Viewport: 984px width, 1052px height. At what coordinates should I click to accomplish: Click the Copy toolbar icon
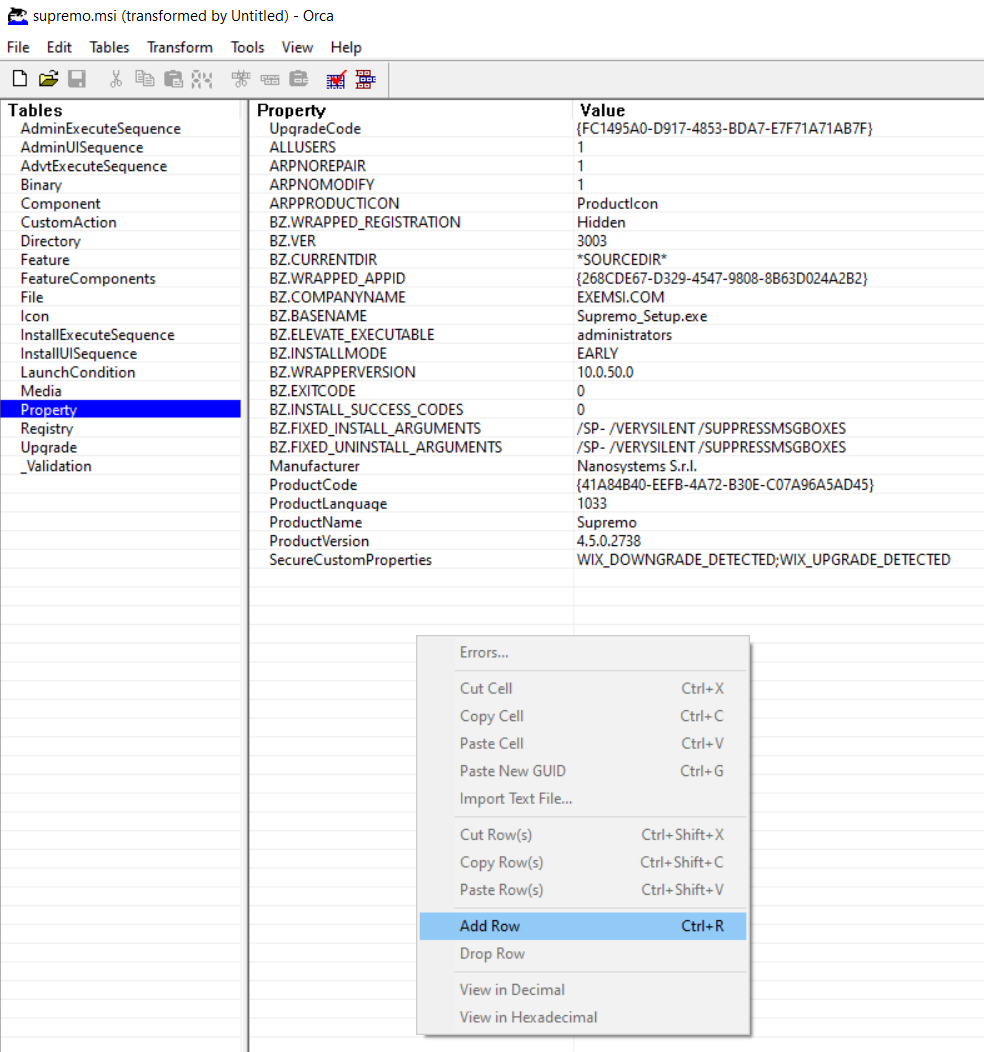coord(145,79)
